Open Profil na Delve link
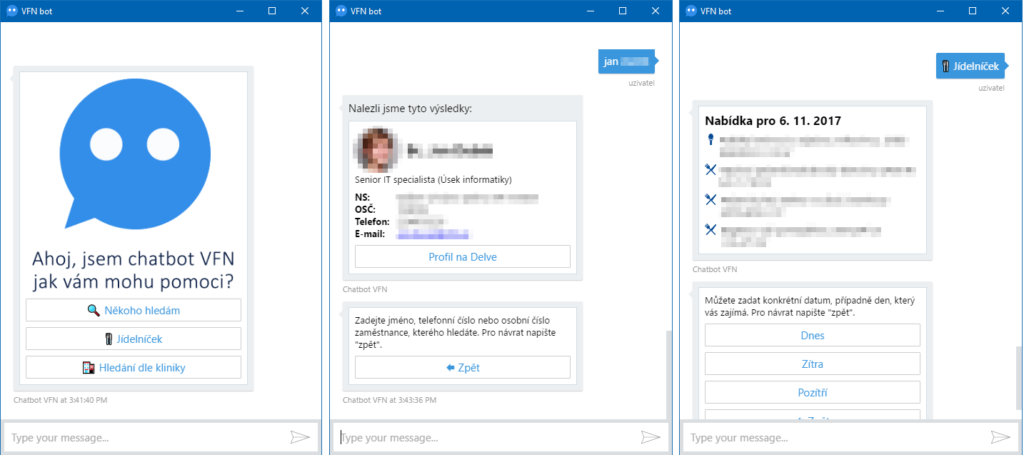The height and width of the screenshot is (455, 1024). 462,257
